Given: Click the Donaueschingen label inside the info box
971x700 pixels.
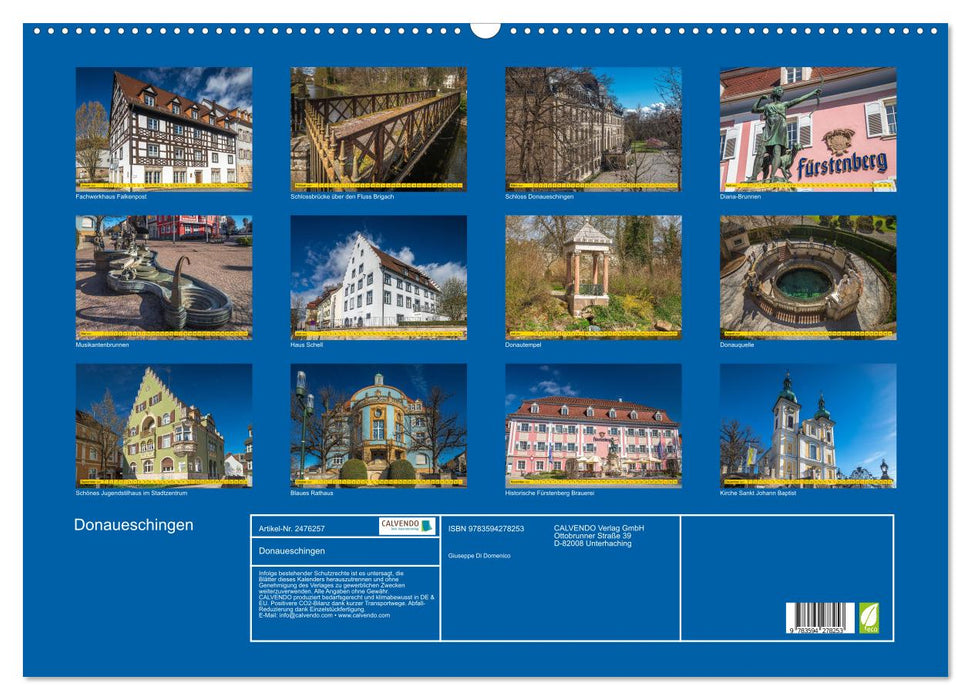Looking at the screenshot, I should click(292, 551).
